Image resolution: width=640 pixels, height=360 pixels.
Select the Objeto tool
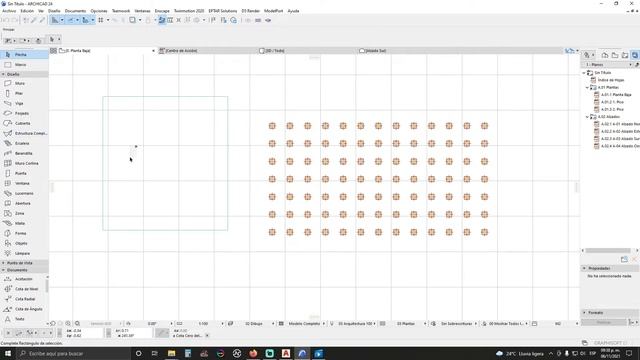(x=24, y=243)
